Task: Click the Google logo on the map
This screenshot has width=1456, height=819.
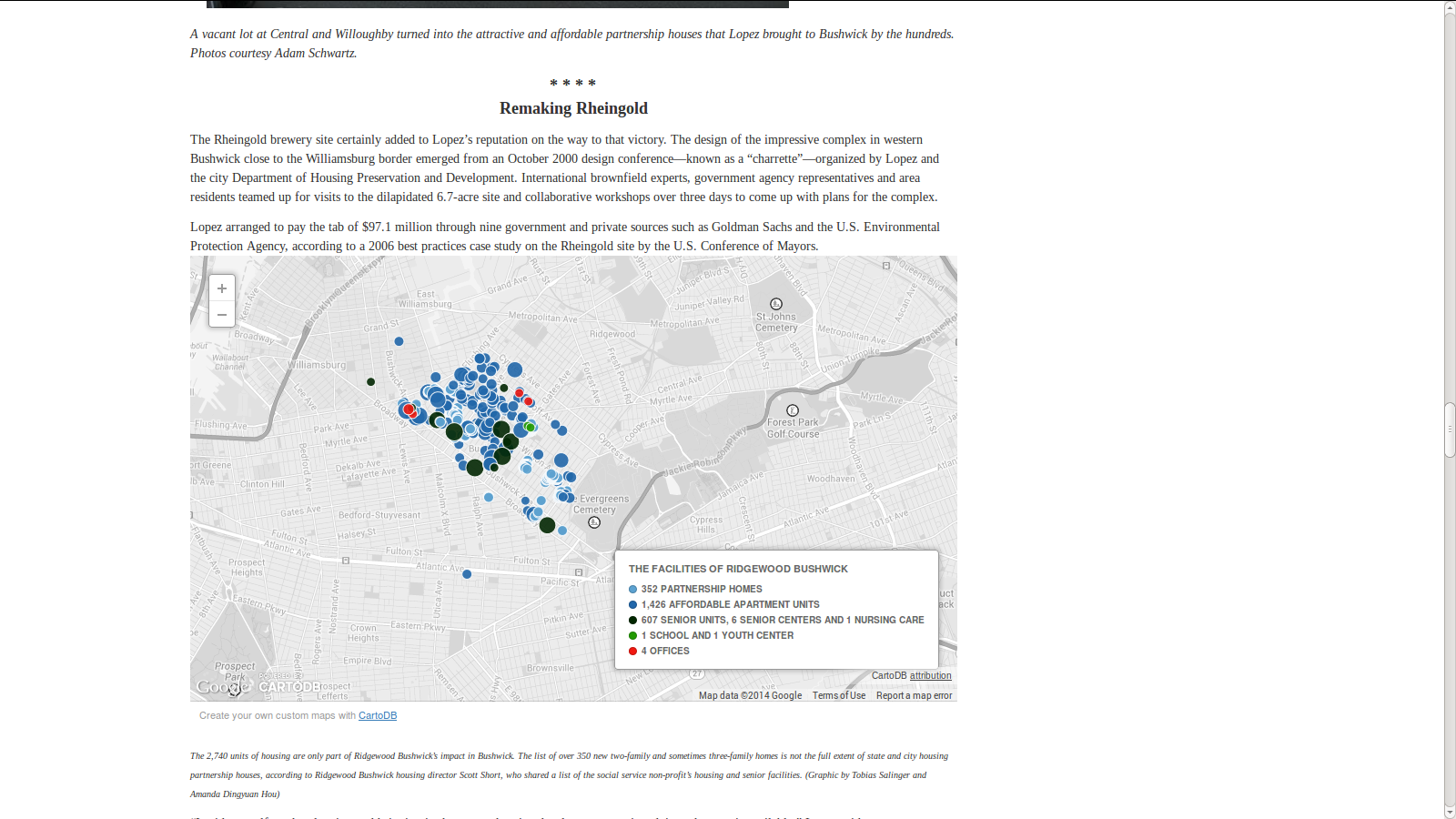Action: tap(222, 687)
